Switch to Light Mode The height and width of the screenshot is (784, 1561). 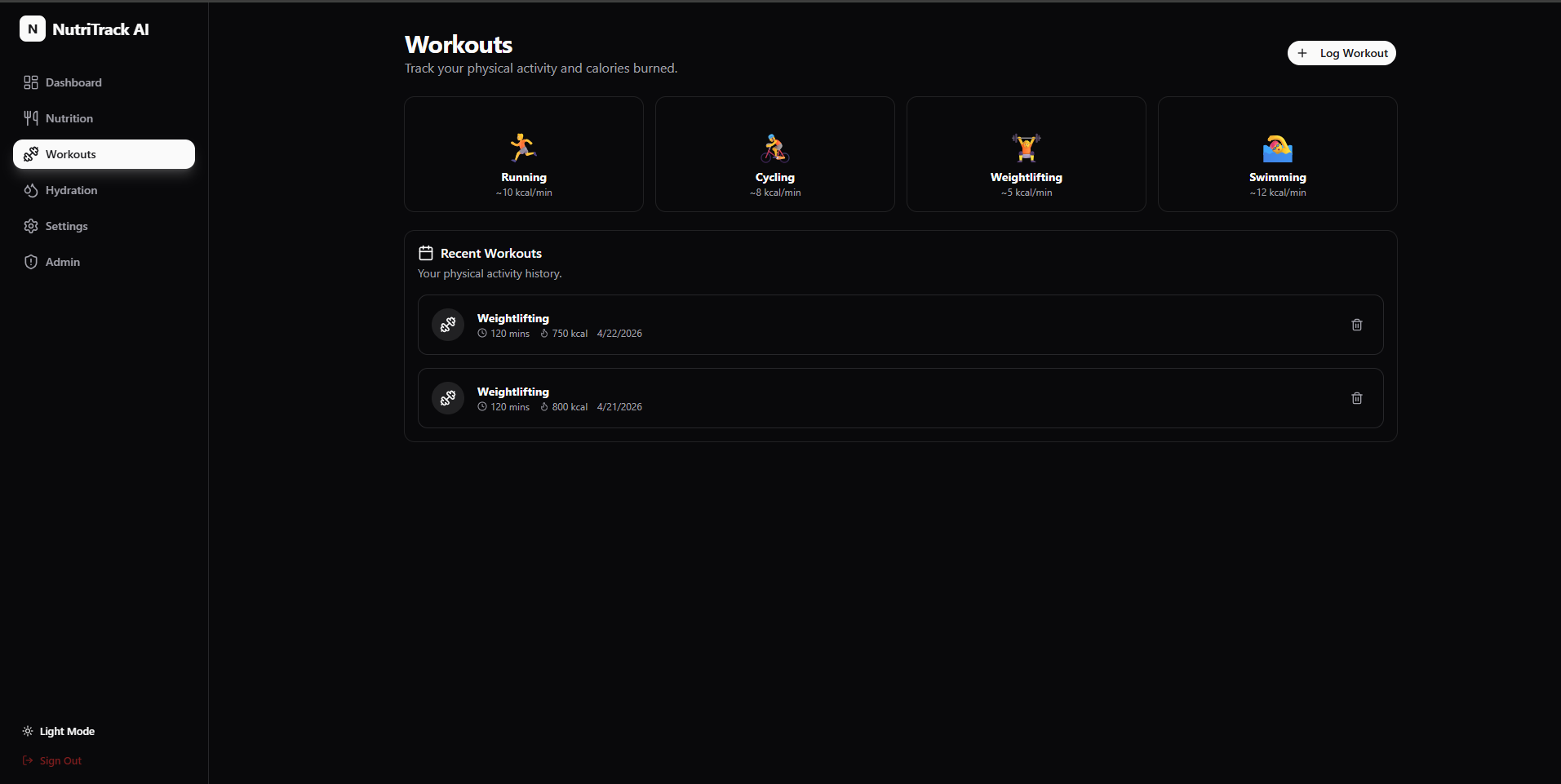pos(59,731)
